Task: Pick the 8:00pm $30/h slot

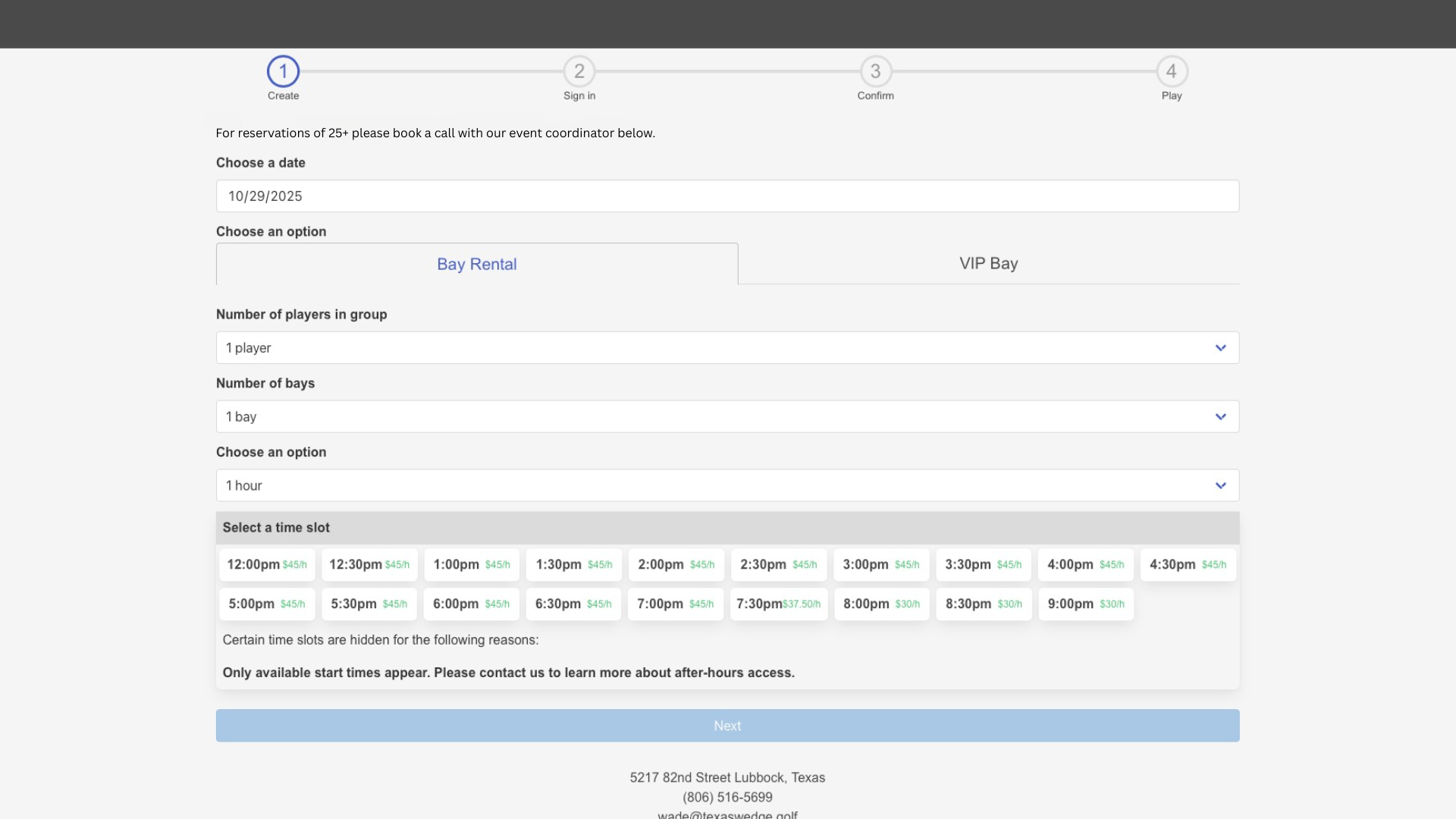Action: pos(881,604)
